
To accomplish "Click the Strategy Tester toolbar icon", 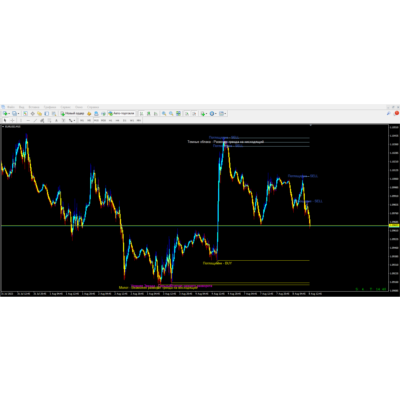I will (x=53, y=114).
